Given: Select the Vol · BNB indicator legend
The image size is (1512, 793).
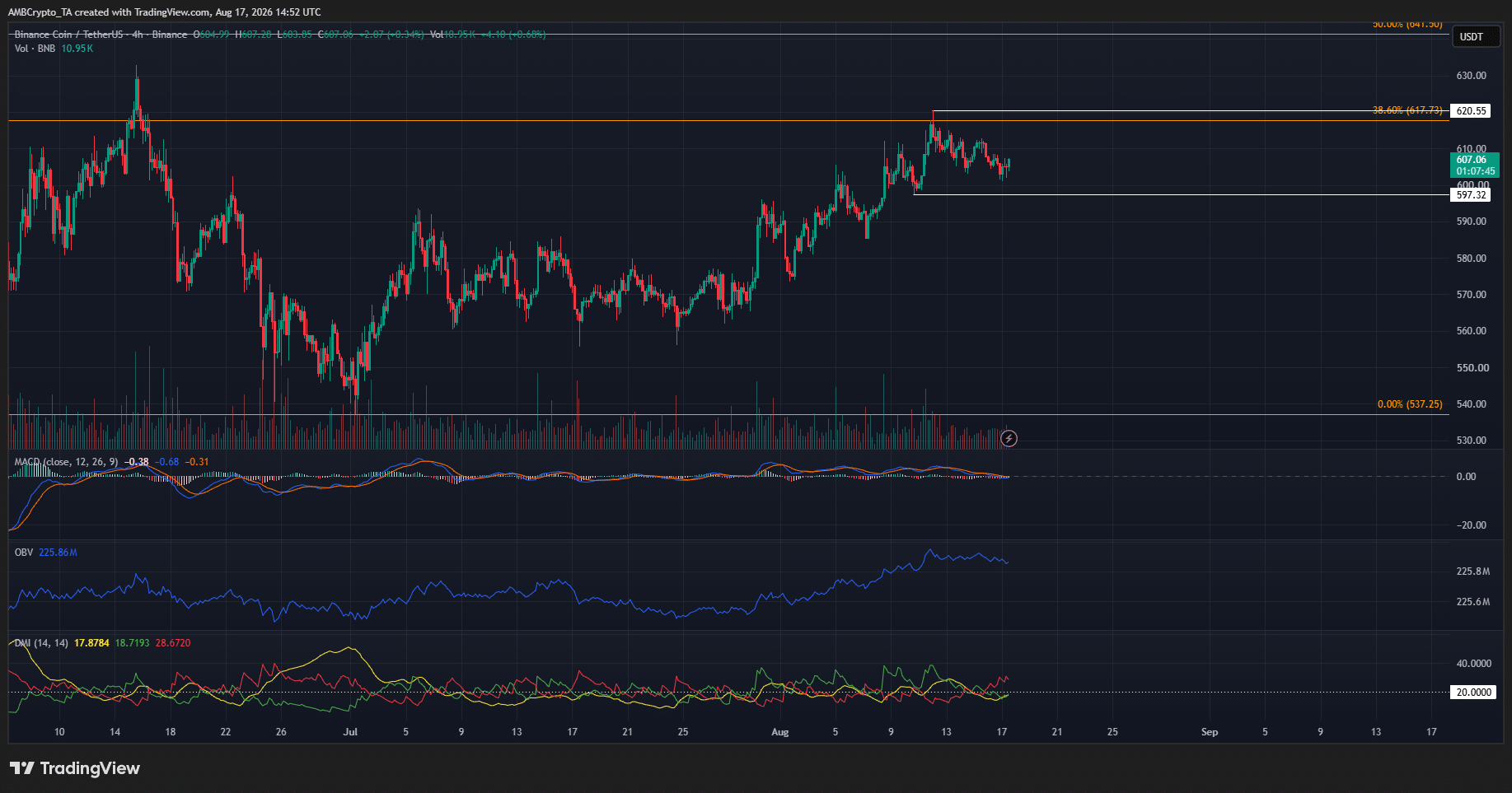Looking at the screenshot, I should [x=35, y=49].
